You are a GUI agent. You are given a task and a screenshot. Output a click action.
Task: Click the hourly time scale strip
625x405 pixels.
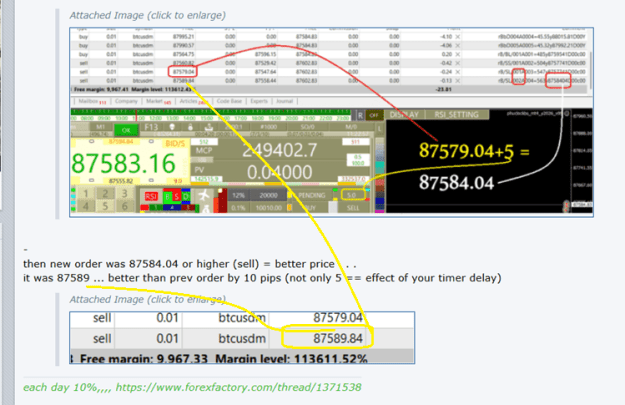(x=211, y=118)
